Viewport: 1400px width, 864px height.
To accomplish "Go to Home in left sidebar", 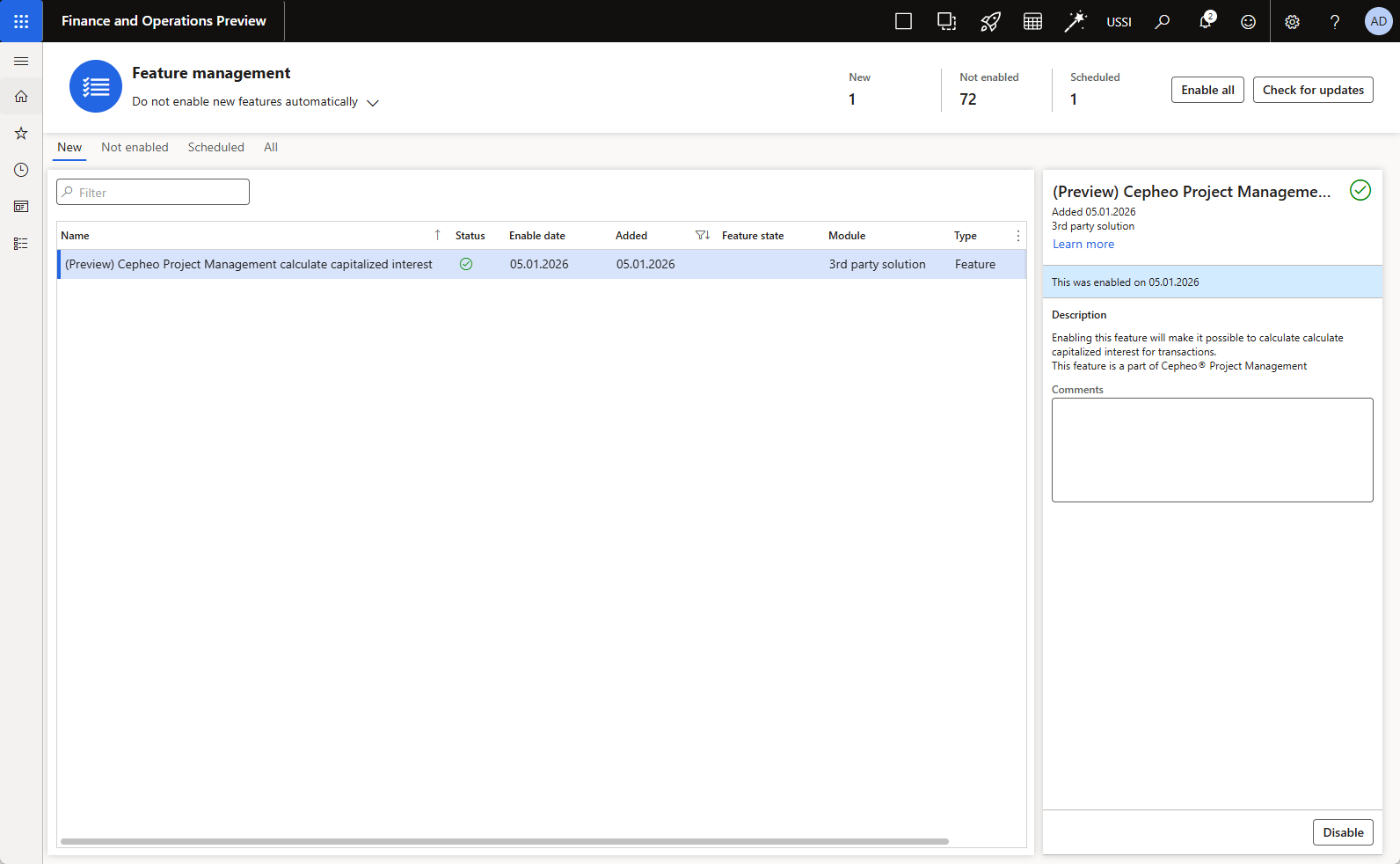I will tap(21, 97).
